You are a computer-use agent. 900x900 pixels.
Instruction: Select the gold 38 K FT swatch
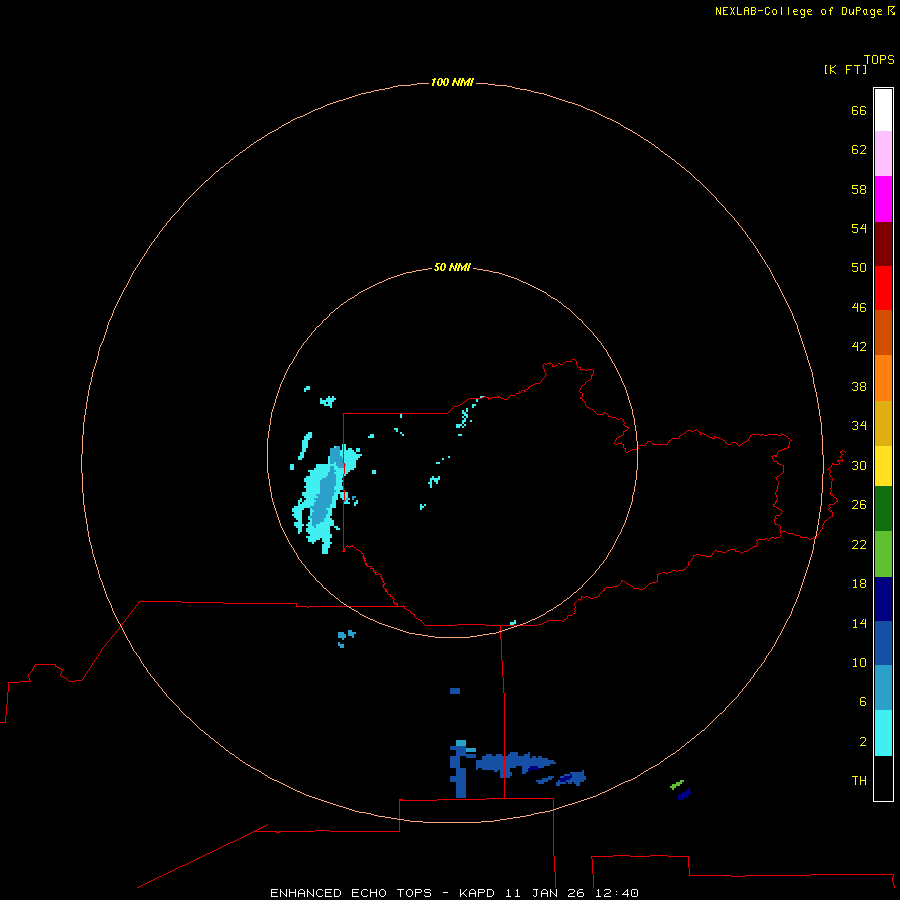(x=883, y=423)
